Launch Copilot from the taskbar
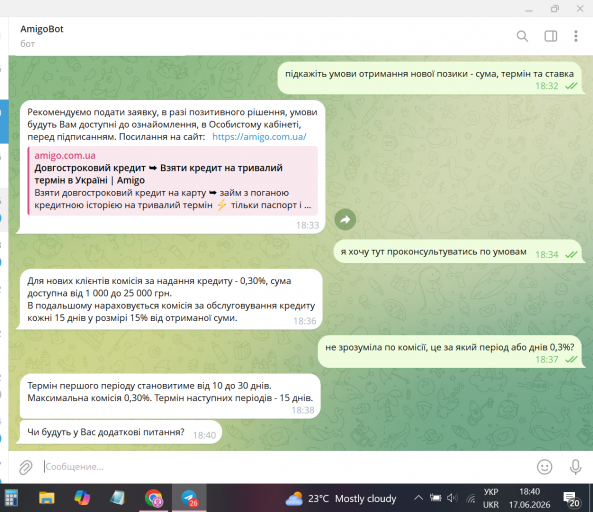The width and height of the screenshot is (593, 512). pos(82,498)
